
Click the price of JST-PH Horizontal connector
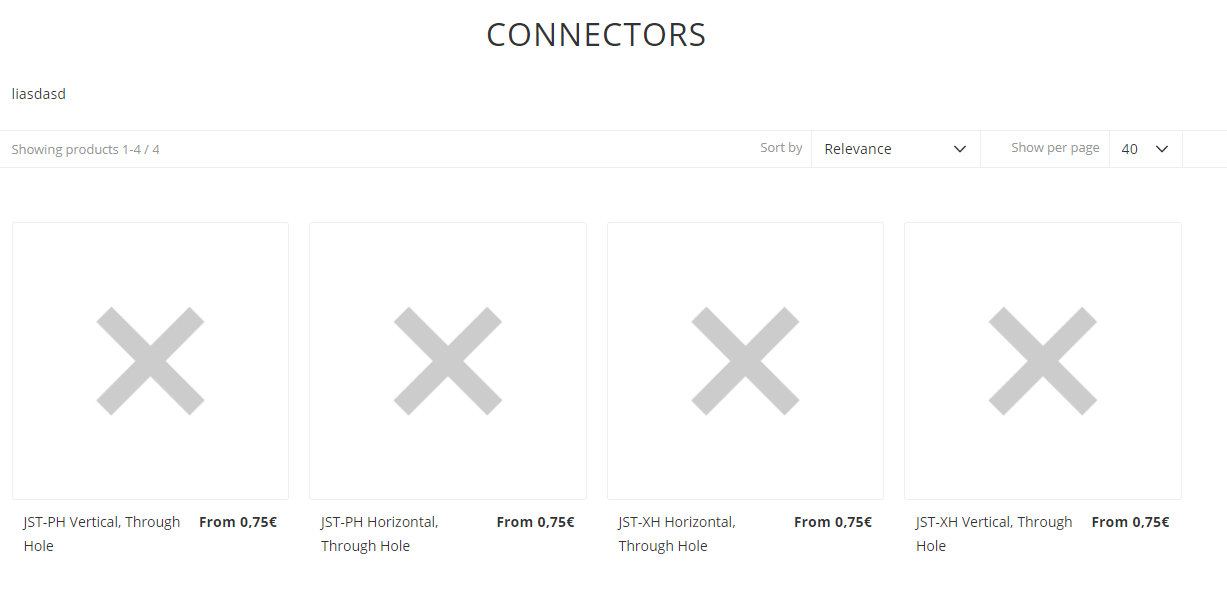click(x=535, y=522)
